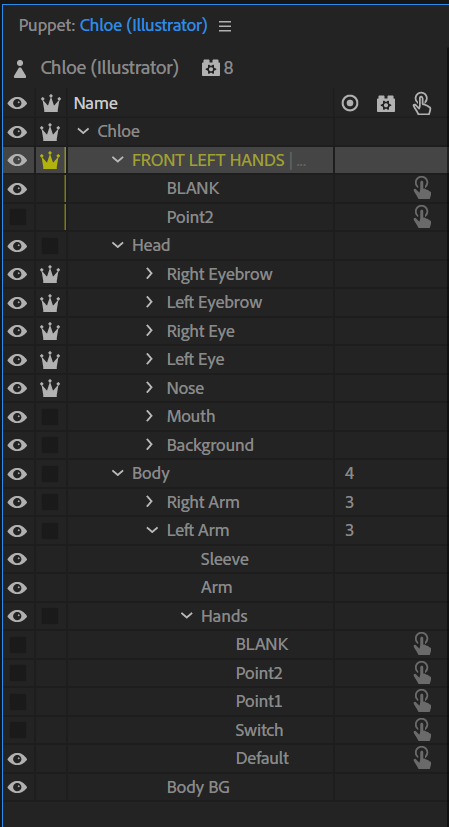The width and height of the screenshot is (449, 827).
Task: Click the gold crown on FRONT LEFT HANDS
Action: [50, 159]
